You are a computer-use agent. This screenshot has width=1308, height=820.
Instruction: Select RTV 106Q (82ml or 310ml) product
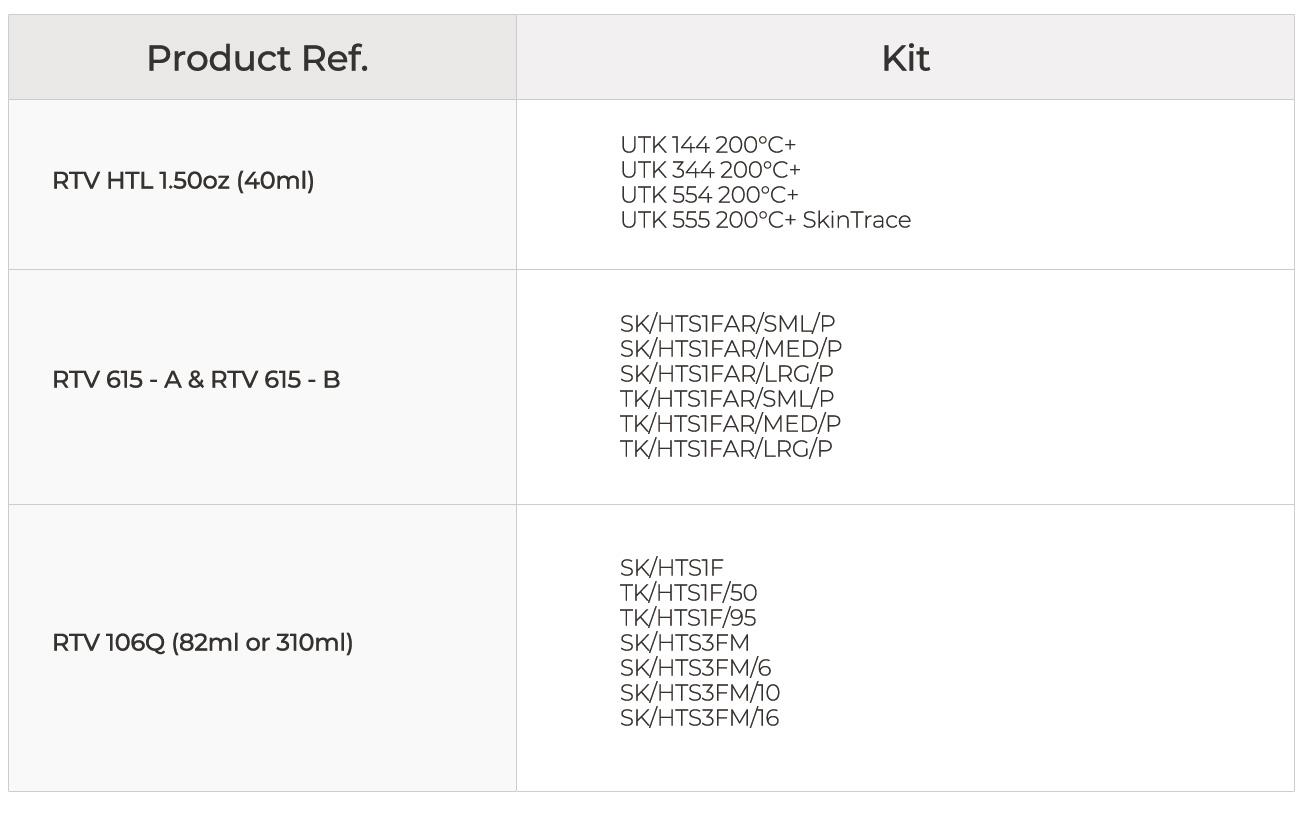202,642
